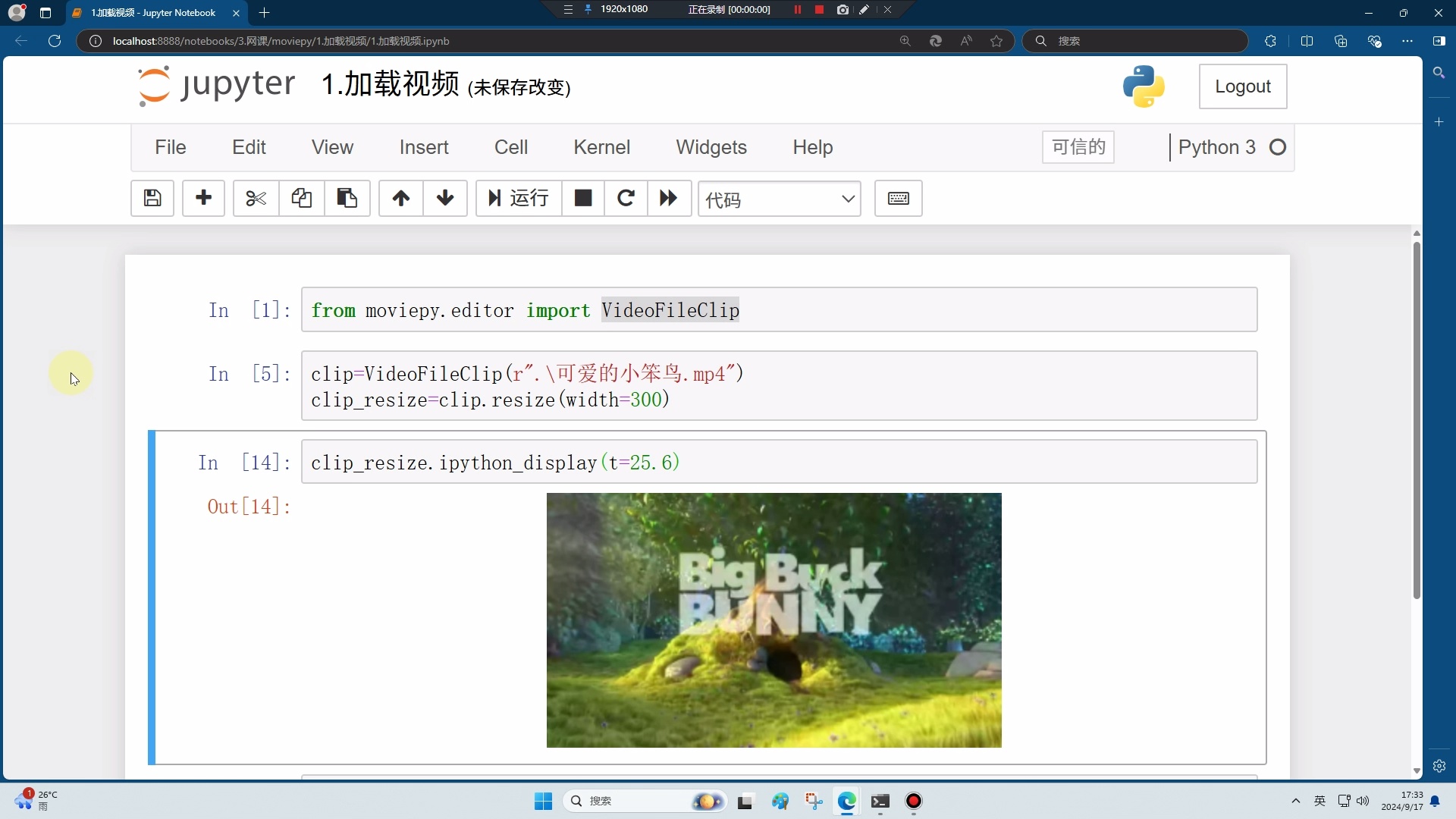Close the 1.加载视频 Jupyter Notebook tab
Image resolution: width=1456 pixels, height=819 pixels.
point(236,13)
